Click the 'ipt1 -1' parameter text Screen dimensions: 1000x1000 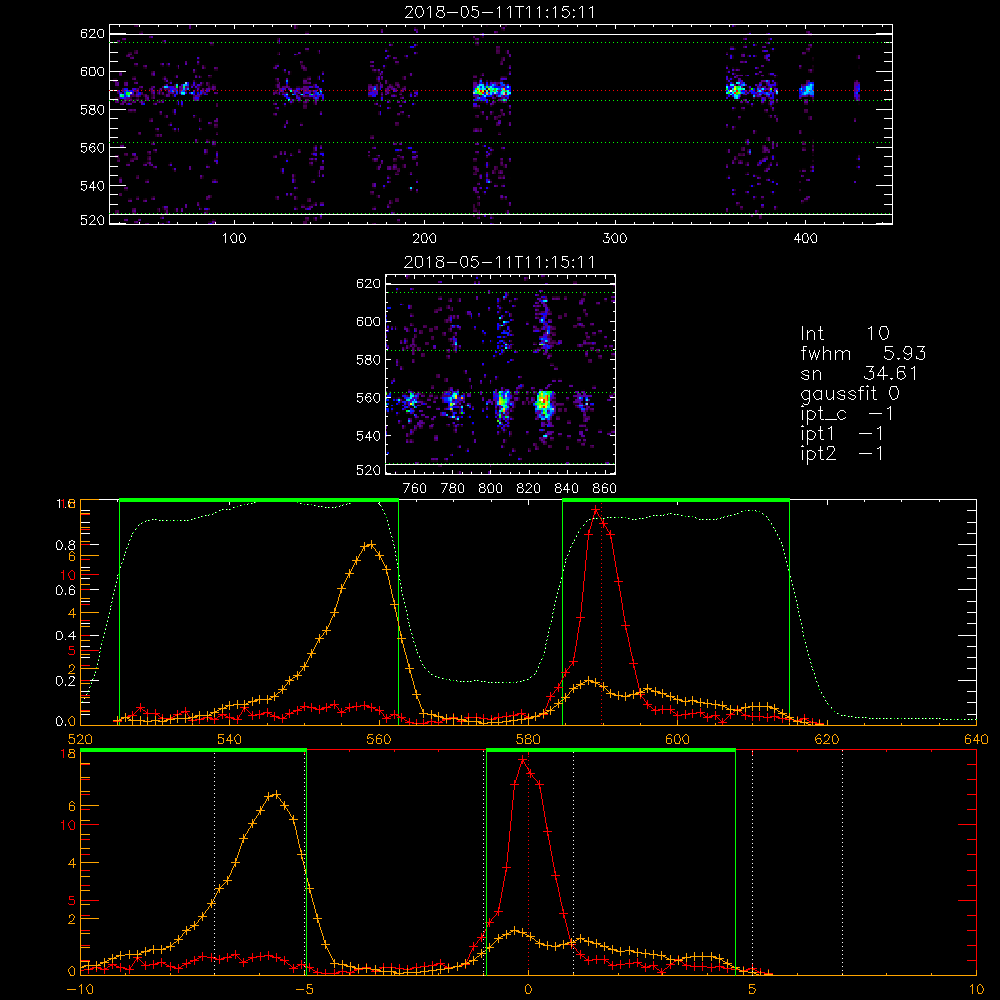click(842, 434)
